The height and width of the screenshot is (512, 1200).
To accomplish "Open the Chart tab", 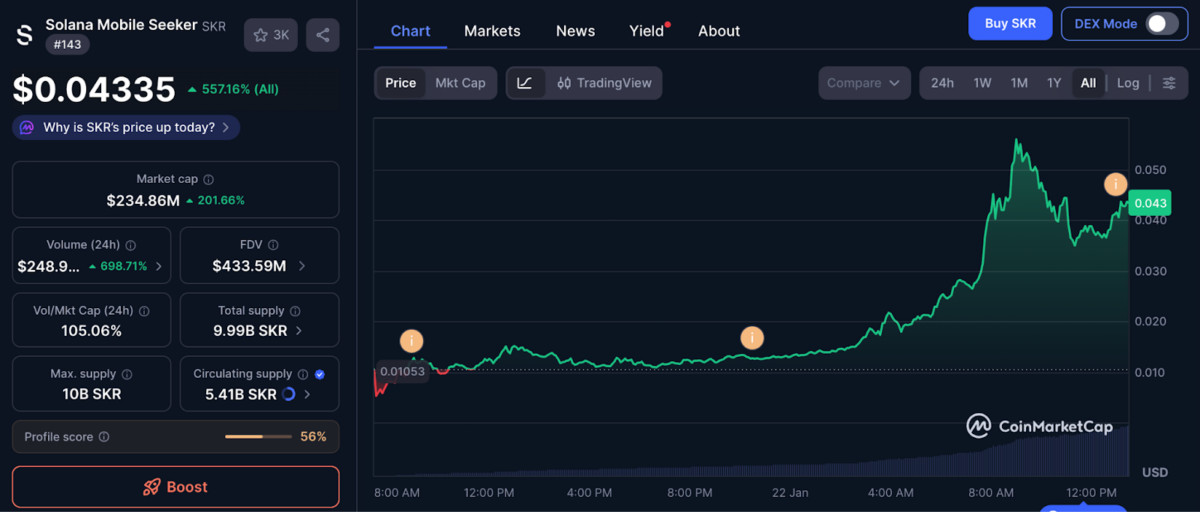I will (410, 31).
